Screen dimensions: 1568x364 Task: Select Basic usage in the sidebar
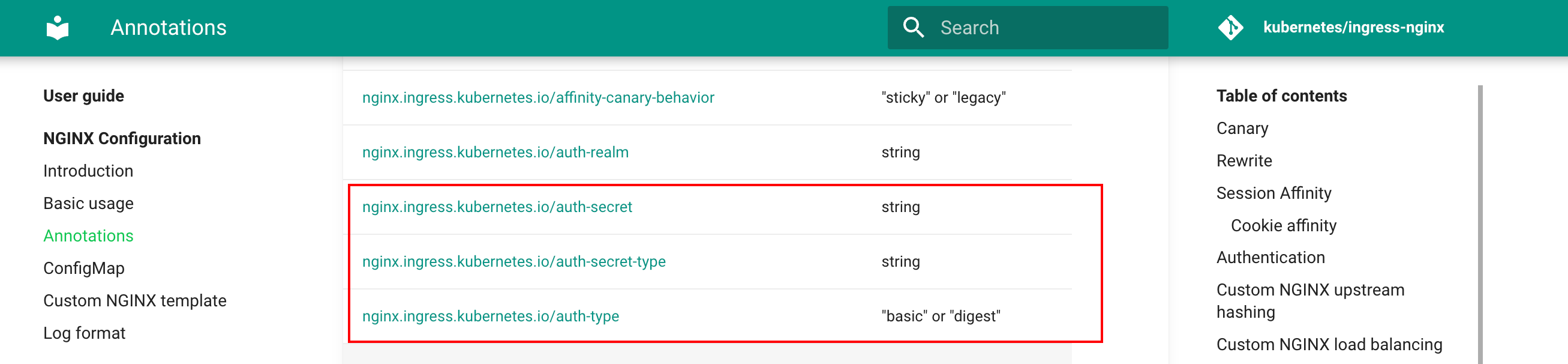pyautogui.click(x=88, y=203)
